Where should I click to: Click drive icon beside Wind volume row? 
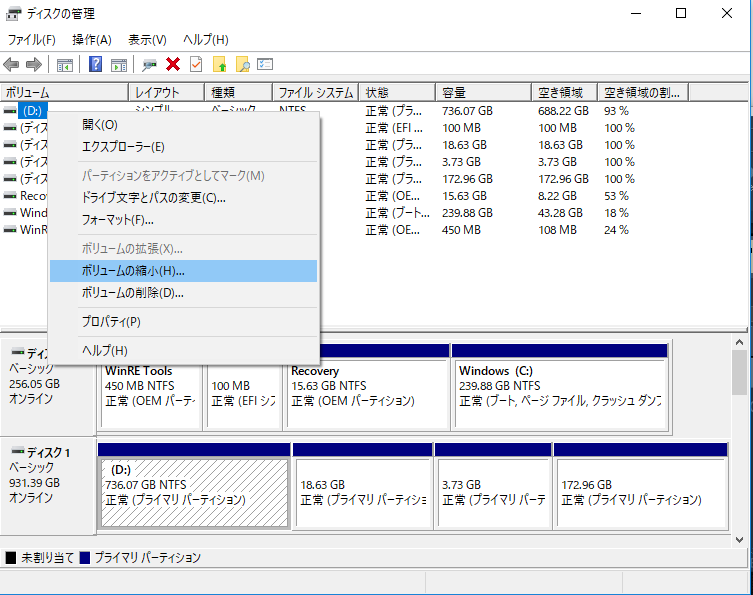(10, 212)
